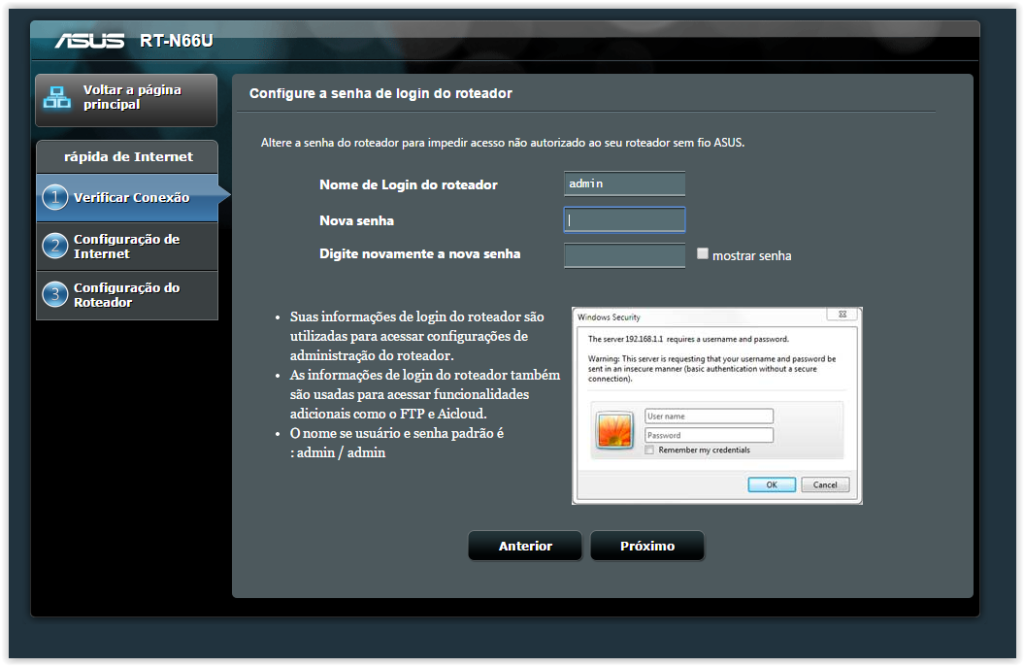1024x666 pixels.
Task: Click the Próximo button
Action: 647,546
